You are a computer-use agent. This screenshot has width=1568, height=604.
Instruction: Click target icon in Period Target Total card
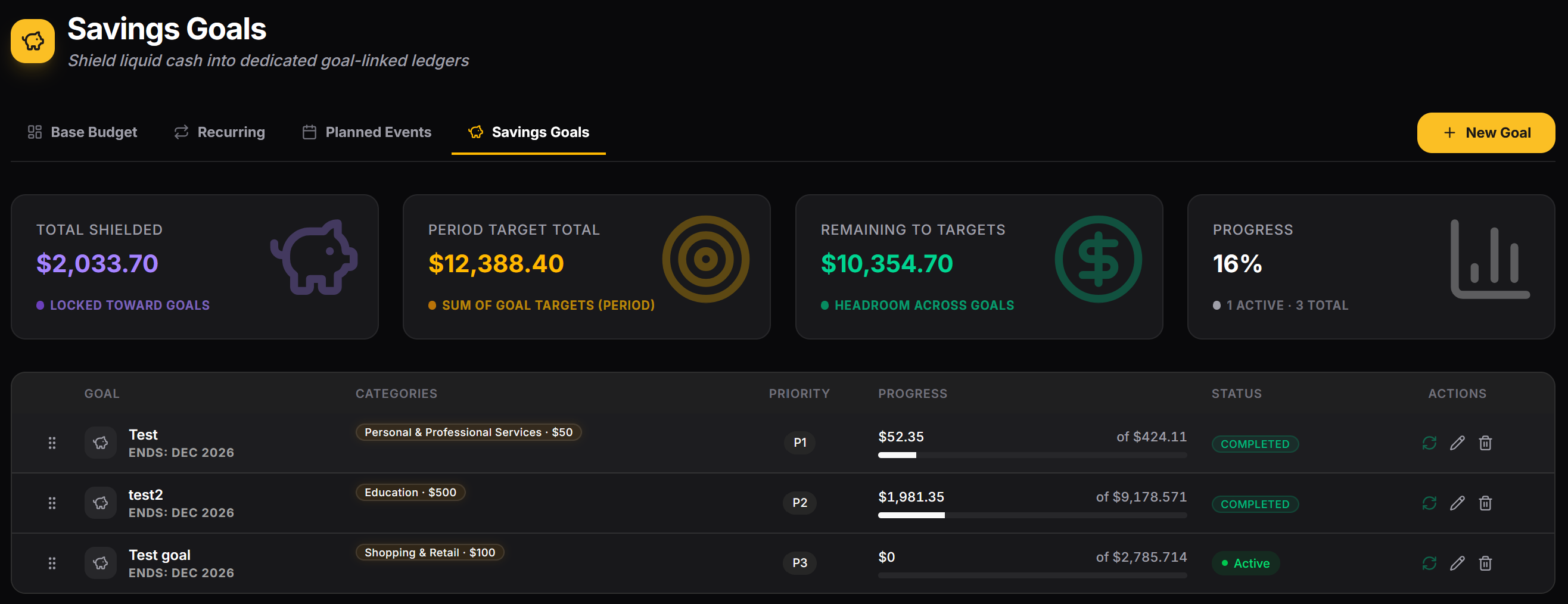705,259
